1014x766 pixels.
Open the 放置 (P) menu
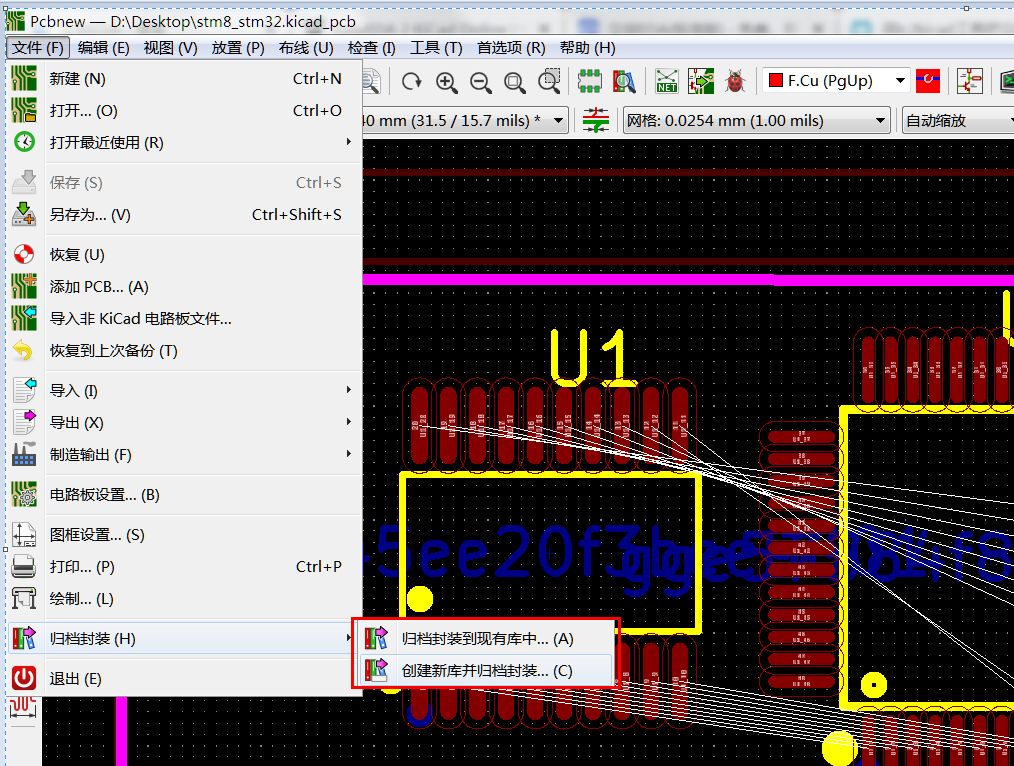(238, 48)
